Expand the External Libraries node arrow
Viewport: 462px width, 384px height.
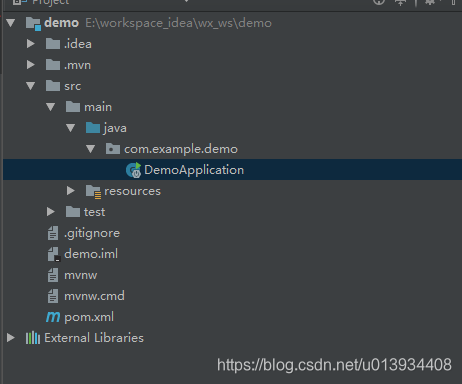[11, 338]
